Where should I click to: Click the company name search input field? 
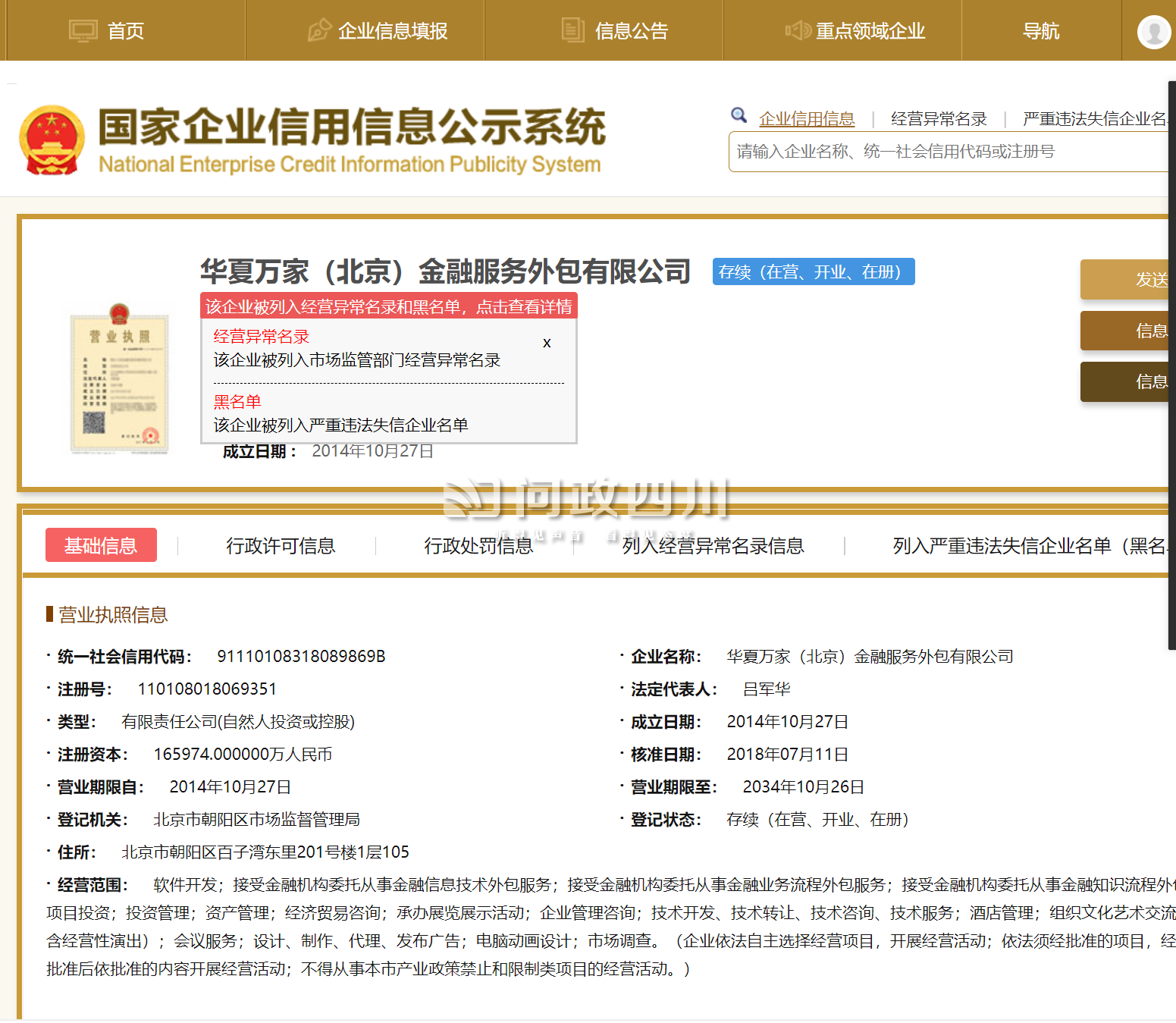coord(948,152)
